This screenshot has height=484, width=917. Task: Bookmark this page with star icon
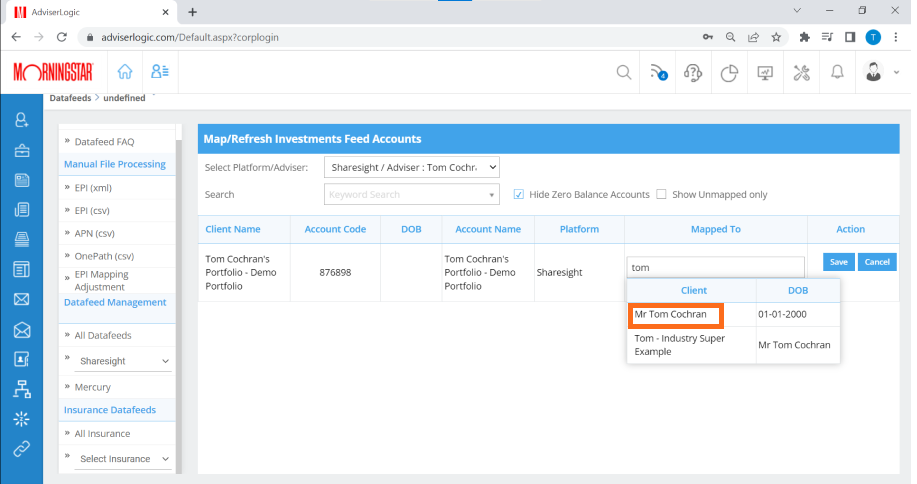click(776, 37)
